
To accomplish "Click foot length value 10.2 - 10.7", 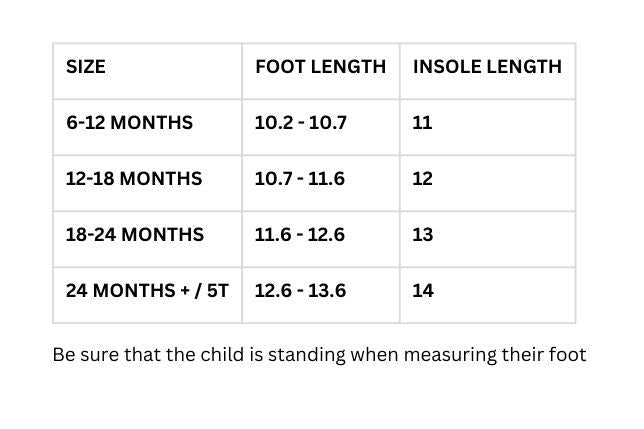I will tap(300, 124).
